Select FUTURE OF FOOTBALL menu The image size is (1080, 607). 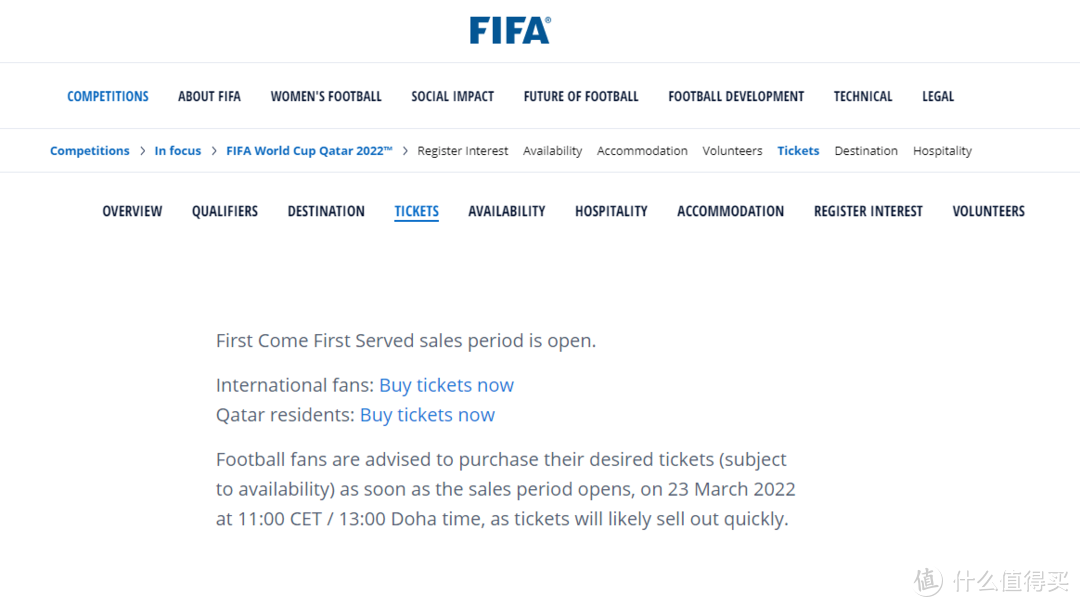pyautogui.click(x=581, y=97)
